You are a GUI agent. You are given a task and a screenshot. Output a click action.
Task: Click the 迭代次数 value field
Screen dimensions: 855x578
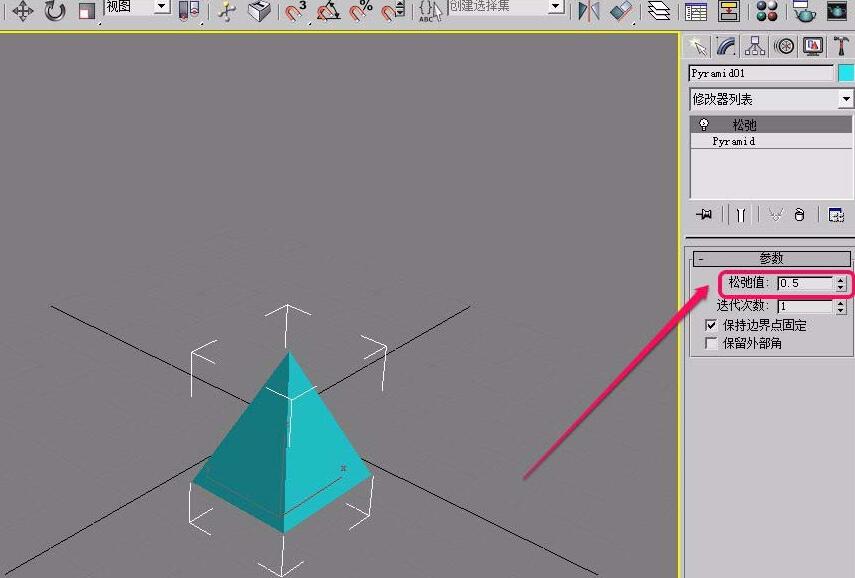click(805, 306)
